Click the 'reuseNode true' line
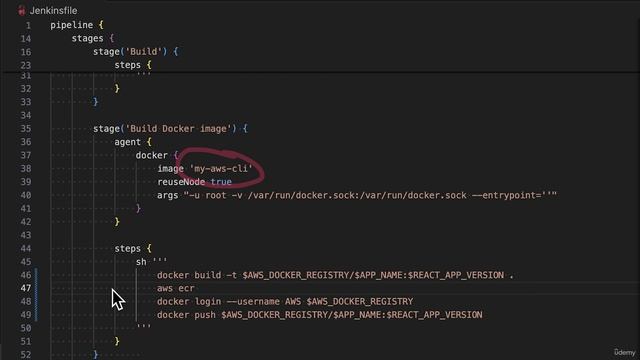This screenshot has width=640, height=360. click(194, 182)
